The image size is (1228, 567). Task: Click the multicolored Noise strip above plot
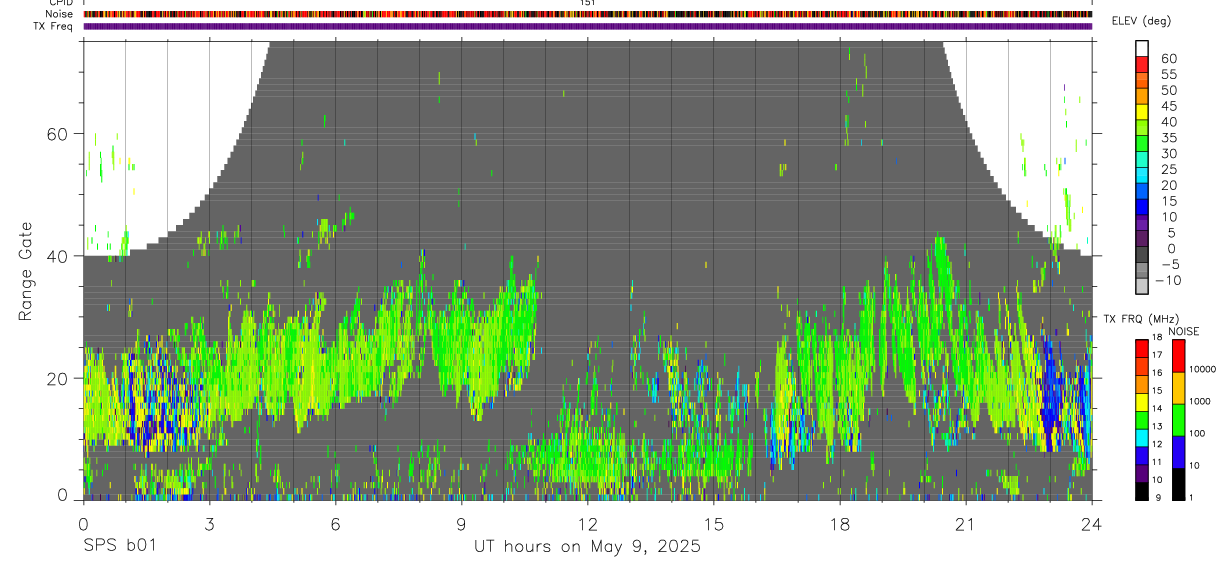pyautogui.click(x=587, y=14)
